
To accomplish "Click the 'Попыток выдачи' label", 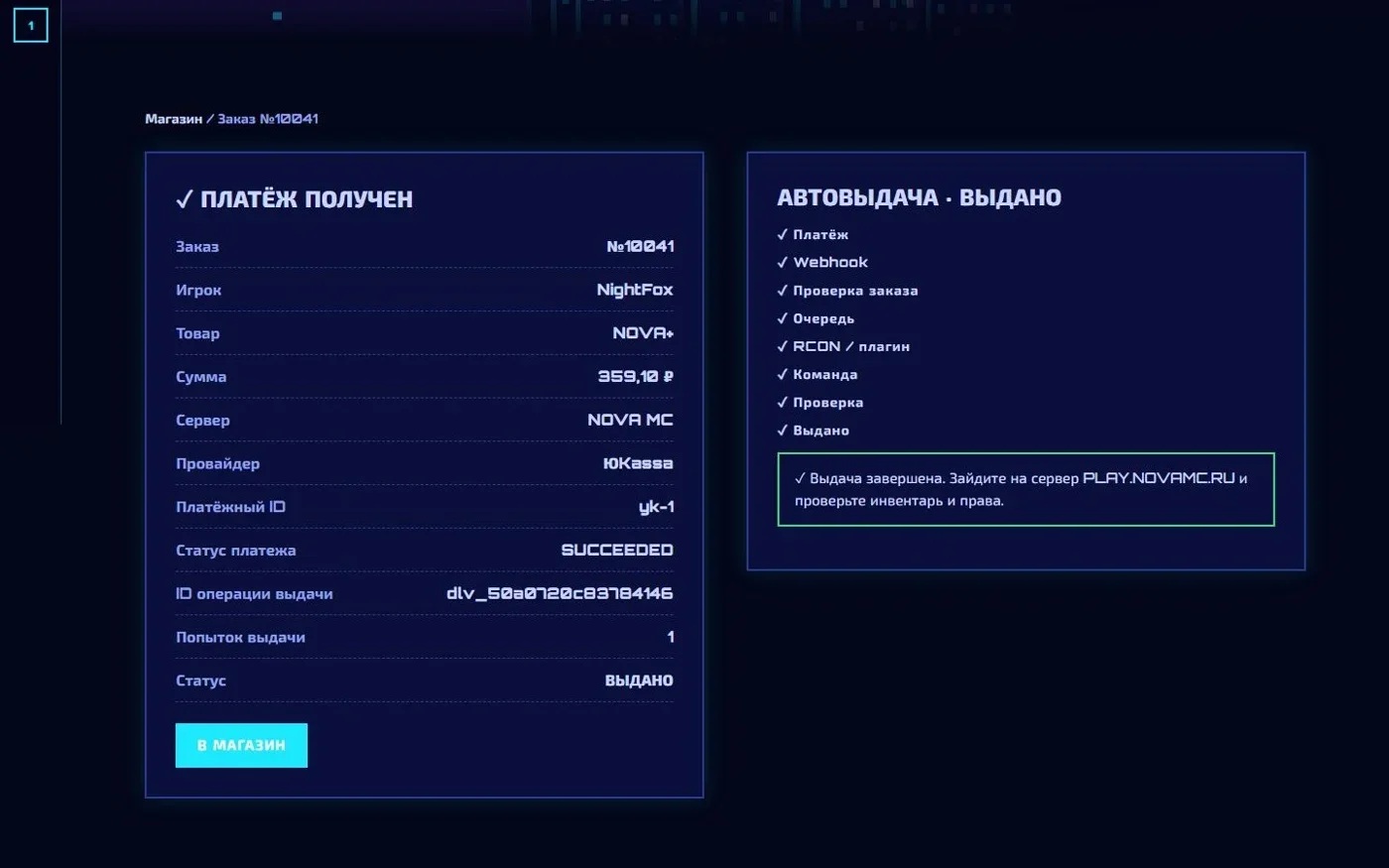I will click(x=240, y=637).
